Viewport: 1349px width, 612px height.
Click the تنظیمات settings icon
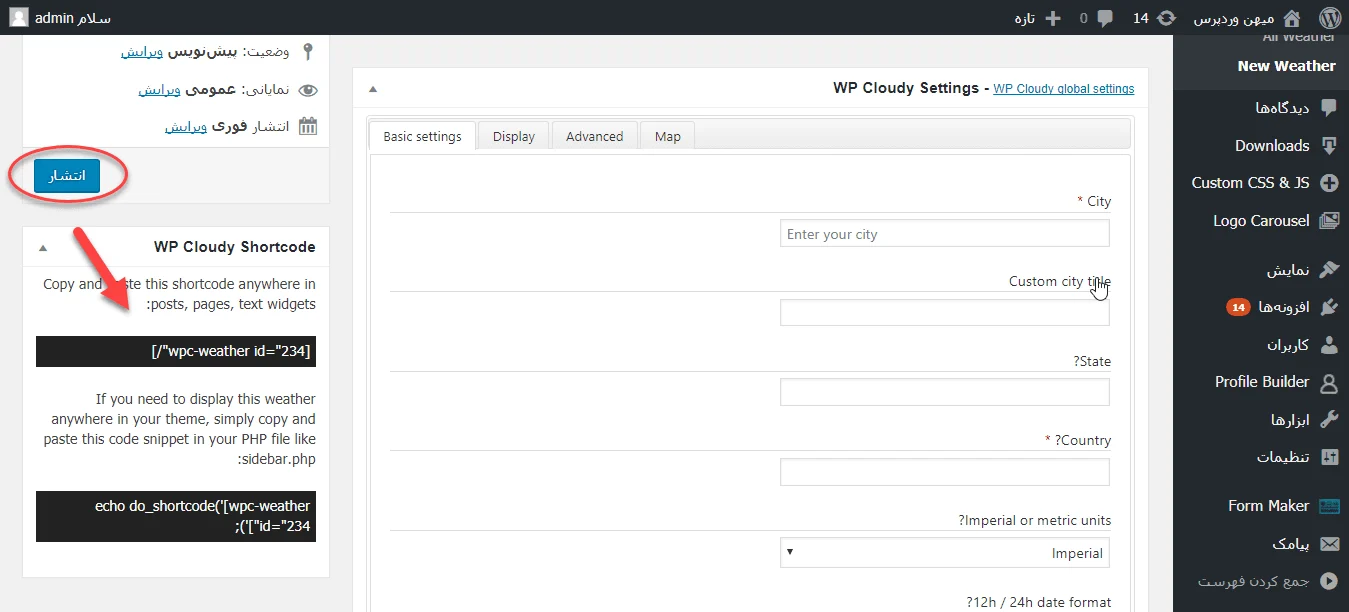(1328, 457)
